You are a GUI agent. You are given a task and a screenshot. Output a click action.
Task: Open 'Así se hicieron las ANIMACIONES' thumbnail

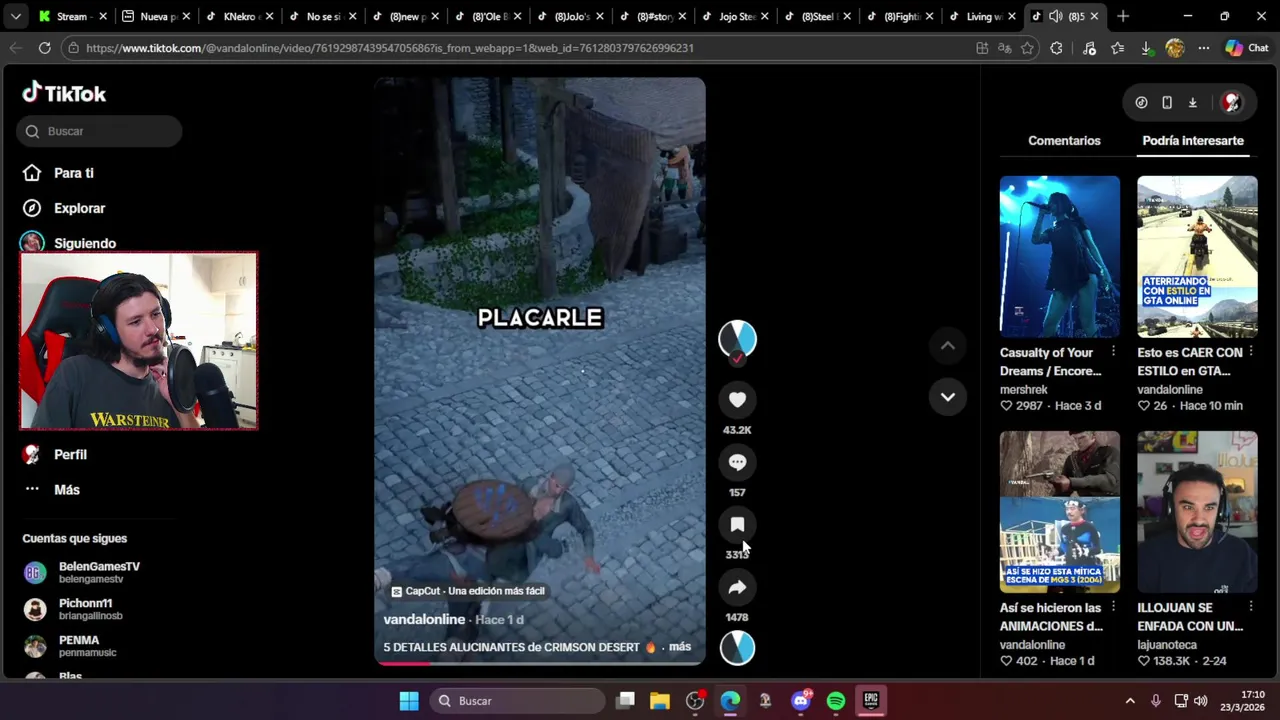[x=1060, y=512]
